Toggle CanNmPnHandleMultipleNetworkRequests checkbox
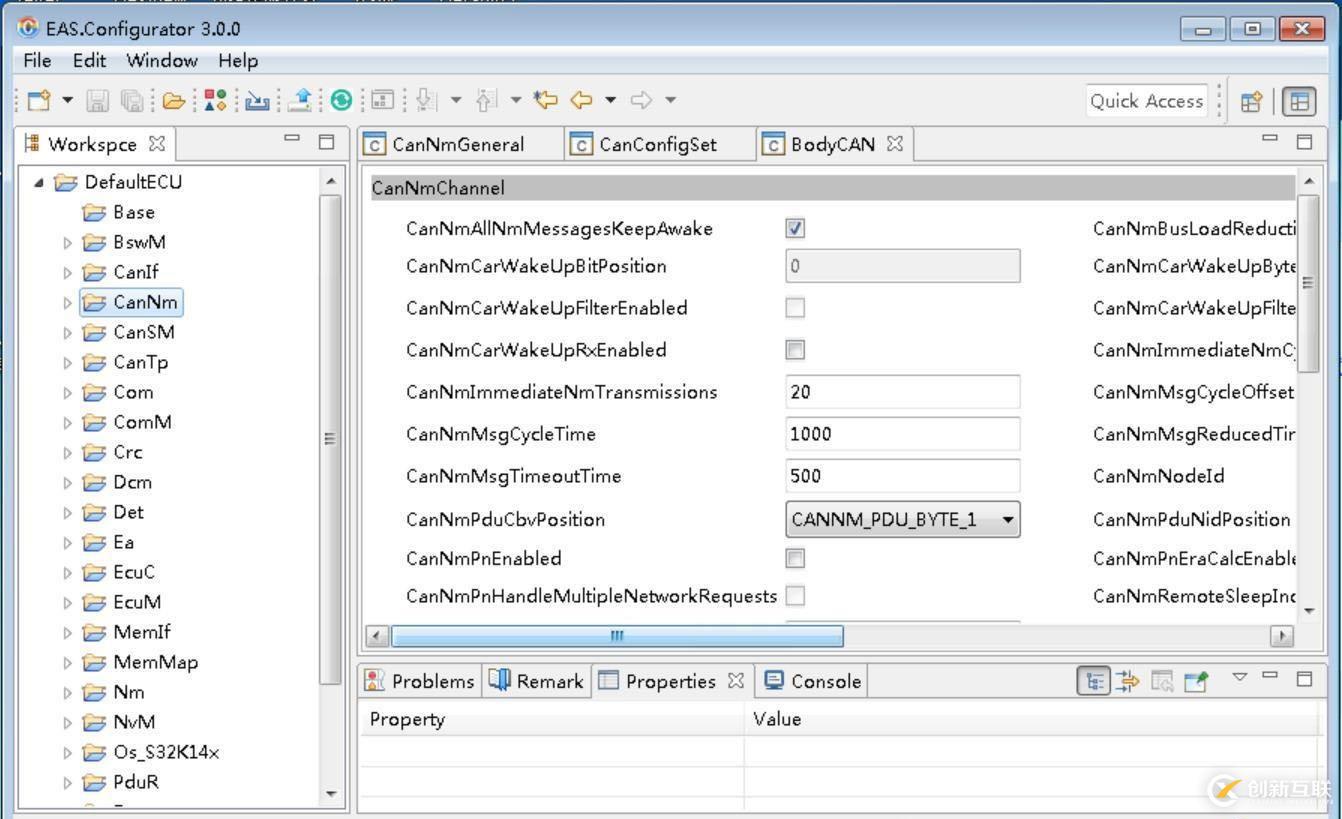Viewport: 1342px width, 819px height. (795, 596)
